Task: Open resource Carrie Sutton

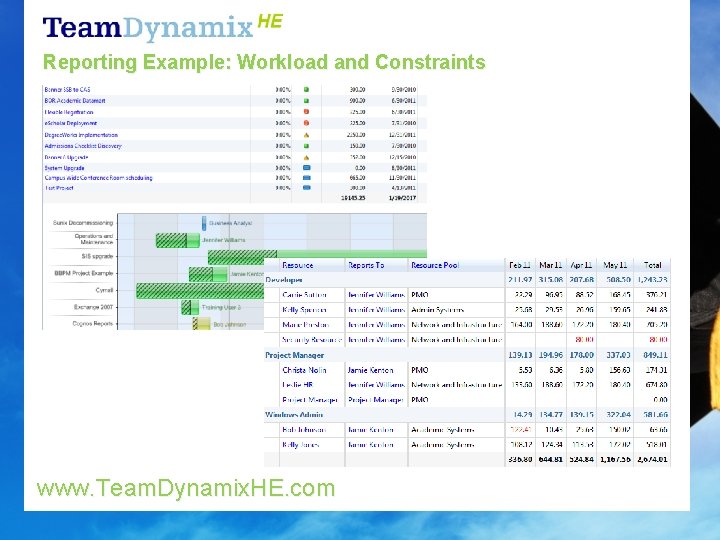Action: tap(304, 295)
